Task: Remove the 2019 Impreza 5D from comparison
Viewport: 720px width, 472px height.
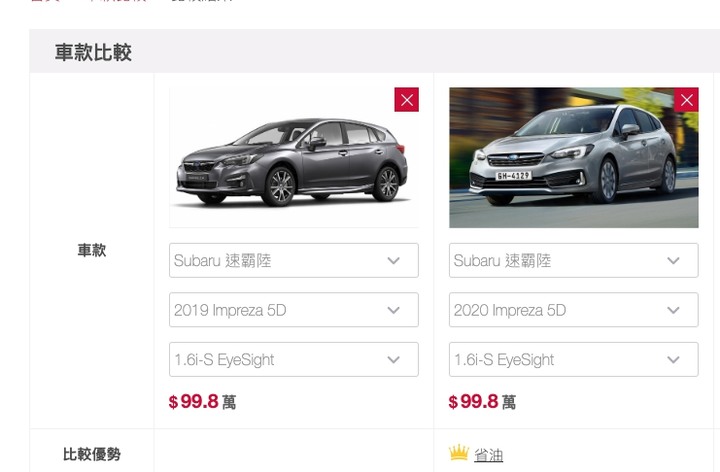Action: point(406,100)
